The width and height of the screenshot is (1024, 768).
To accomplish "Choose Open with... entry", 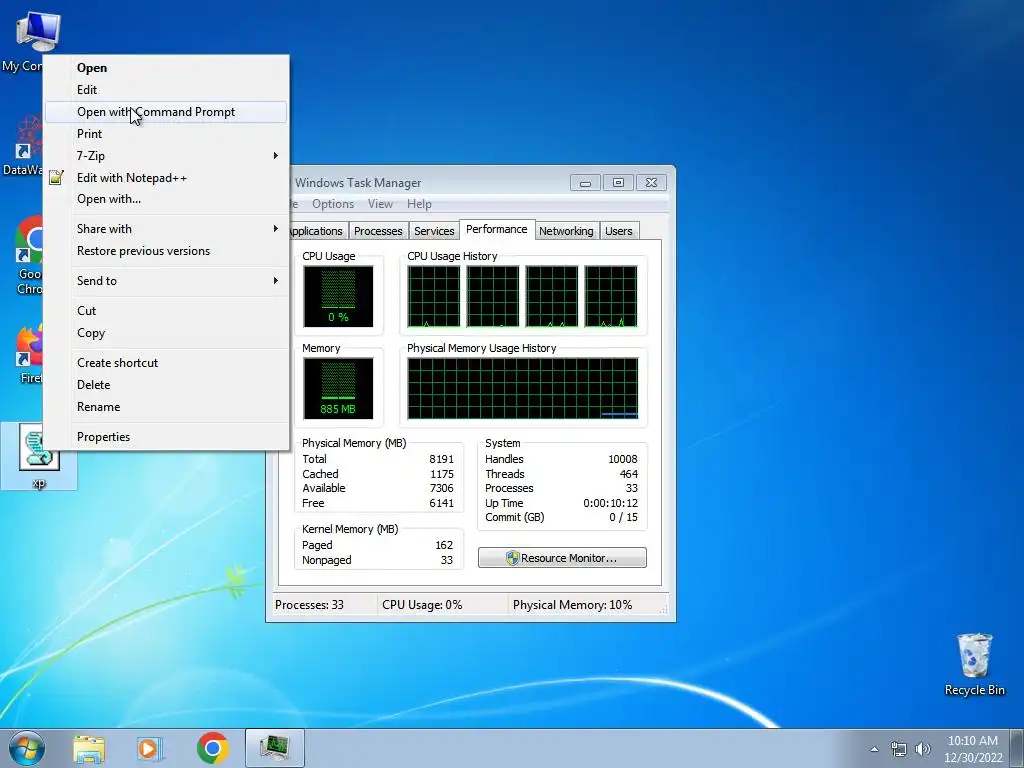I will pos(166,199).
